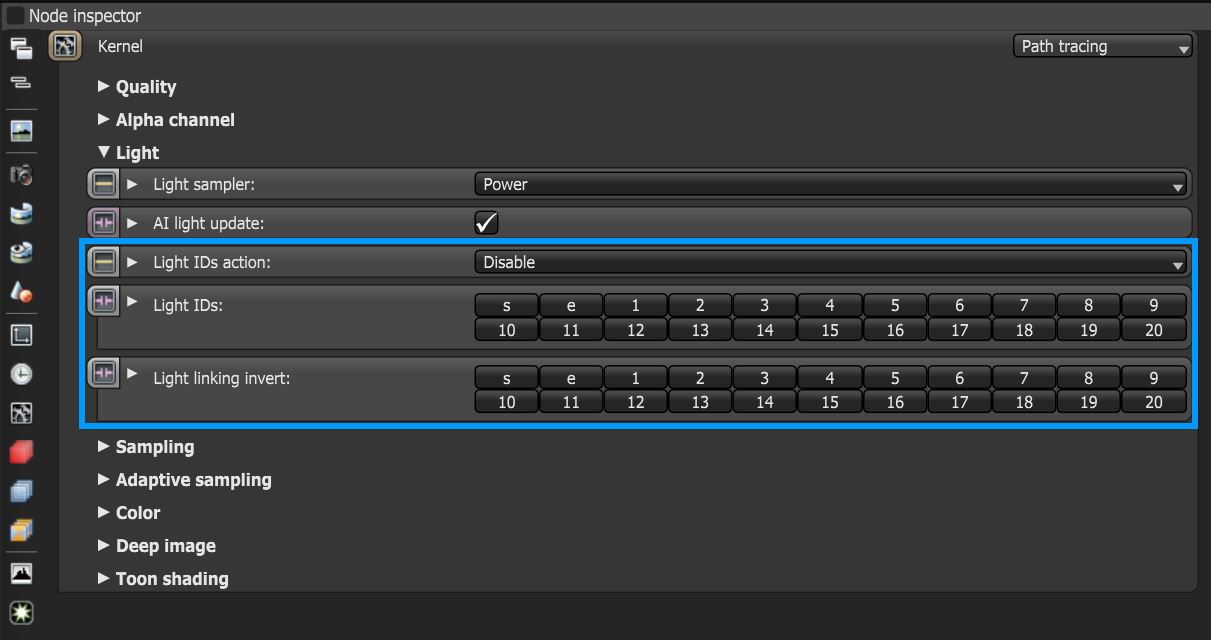Click button 5 in Light IDs row
Image resolution: width=1211 pixels, height=640 pixels.
pyautogui.click(x=895, y=305)
